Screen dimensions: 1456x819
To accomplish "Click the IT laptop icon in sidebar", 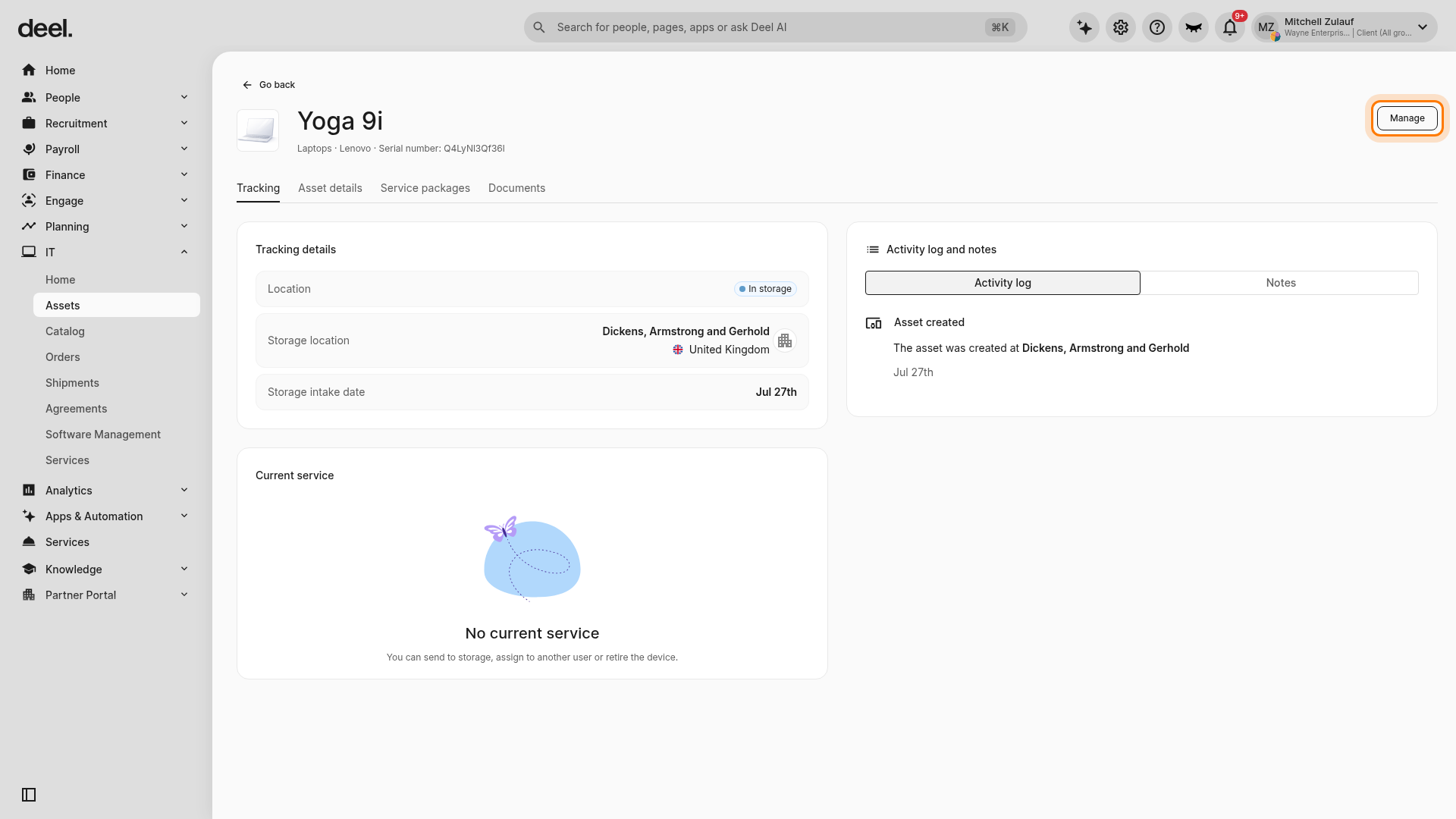I will click(29, 252).
